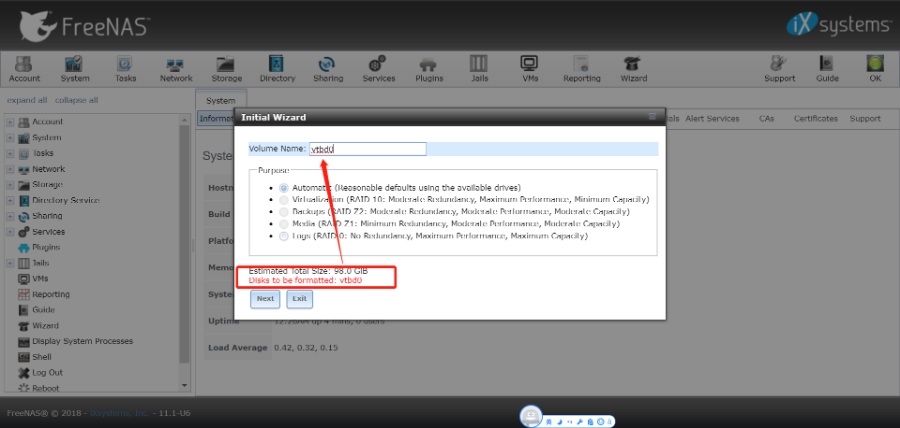Select Virtualization RAID 10 purpose

(284, 200)
